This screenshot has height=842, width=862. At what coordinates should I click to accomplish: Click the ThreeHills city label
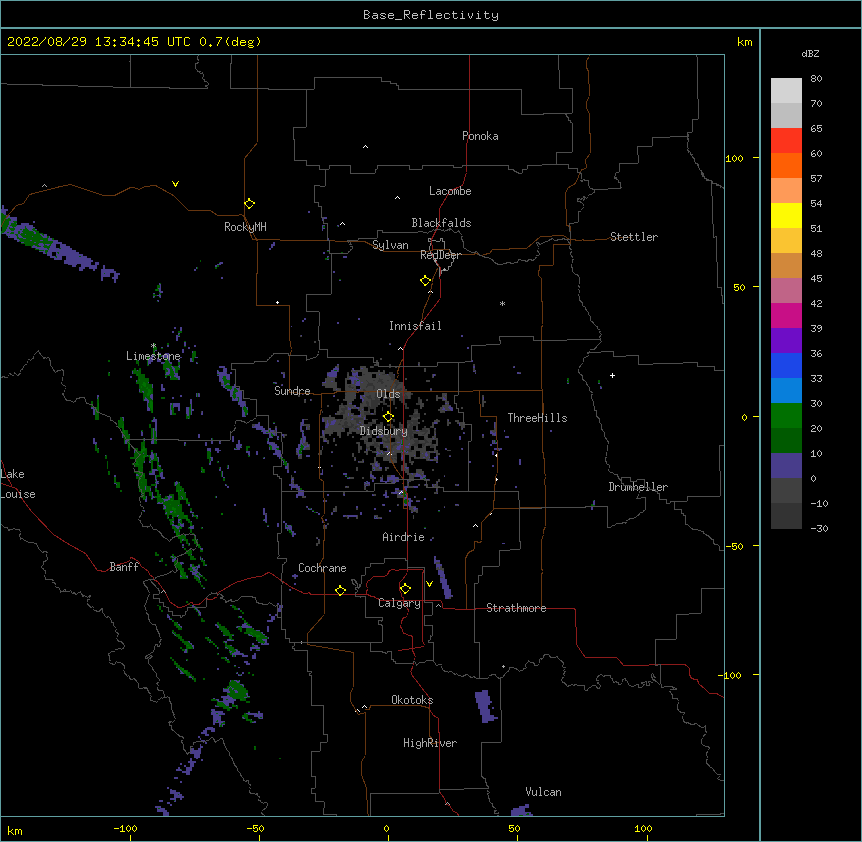(537, 418)
